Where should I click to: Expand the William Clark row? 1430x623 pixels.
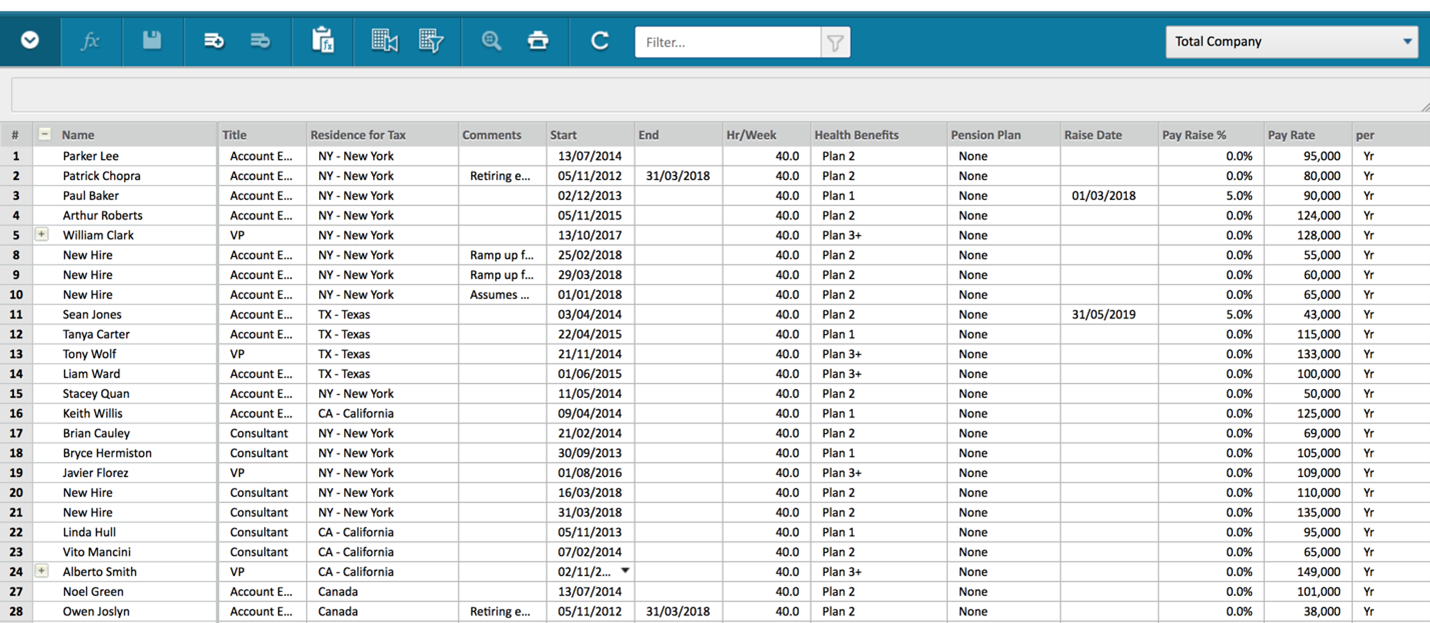click(42, 235)
